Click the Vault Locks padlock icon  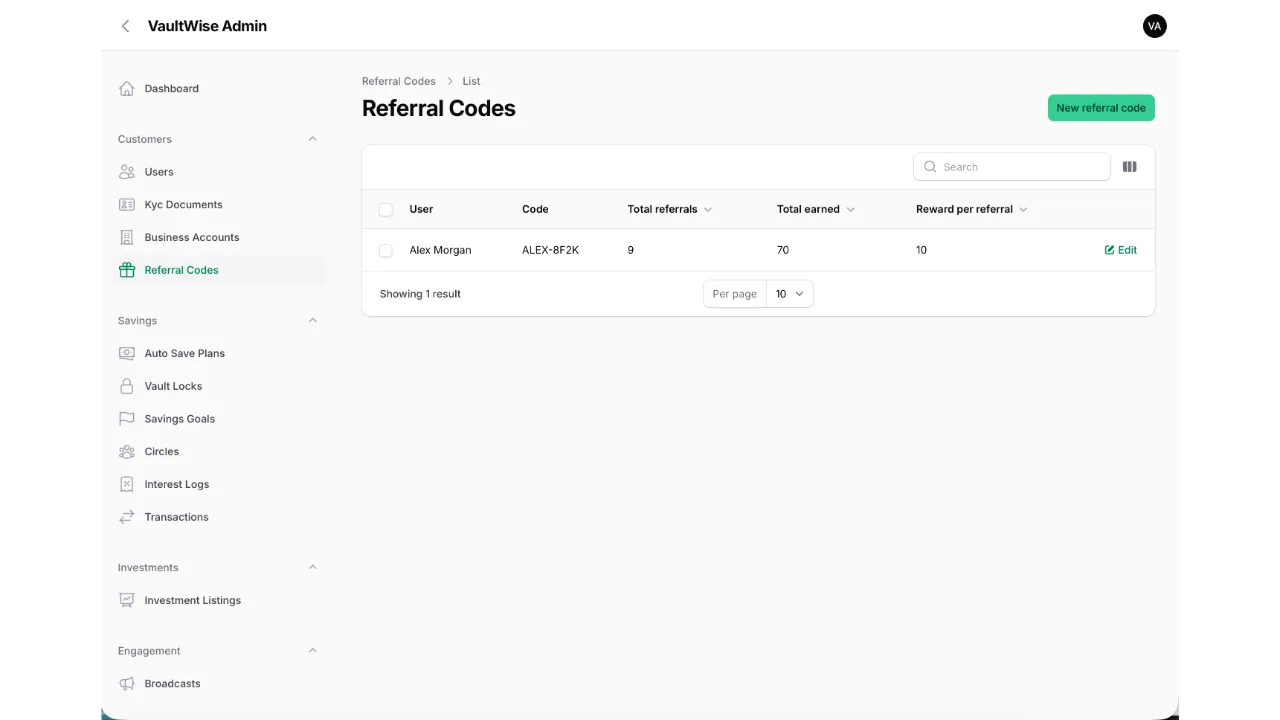(x=127, y=386)
